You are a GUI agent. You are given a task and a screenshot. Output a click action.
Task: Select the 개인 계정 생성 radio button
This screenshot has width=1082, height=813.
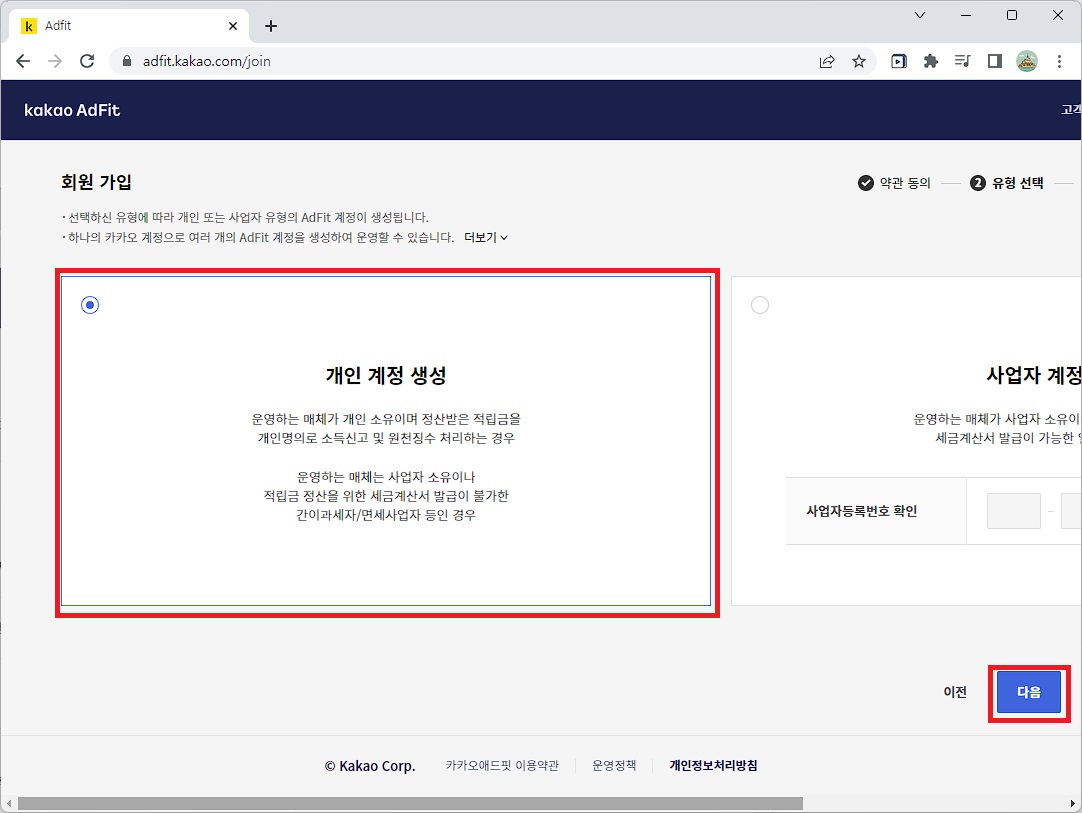90,305
